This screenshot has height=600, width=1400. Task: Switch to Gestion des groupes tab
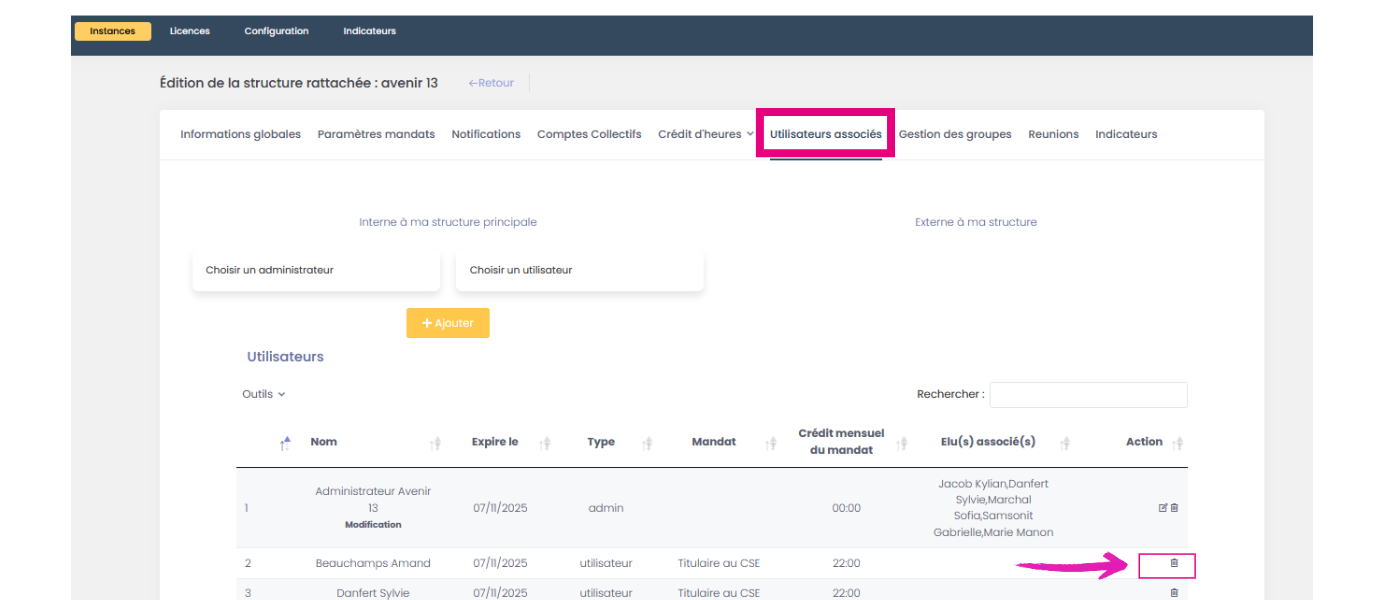955,134
